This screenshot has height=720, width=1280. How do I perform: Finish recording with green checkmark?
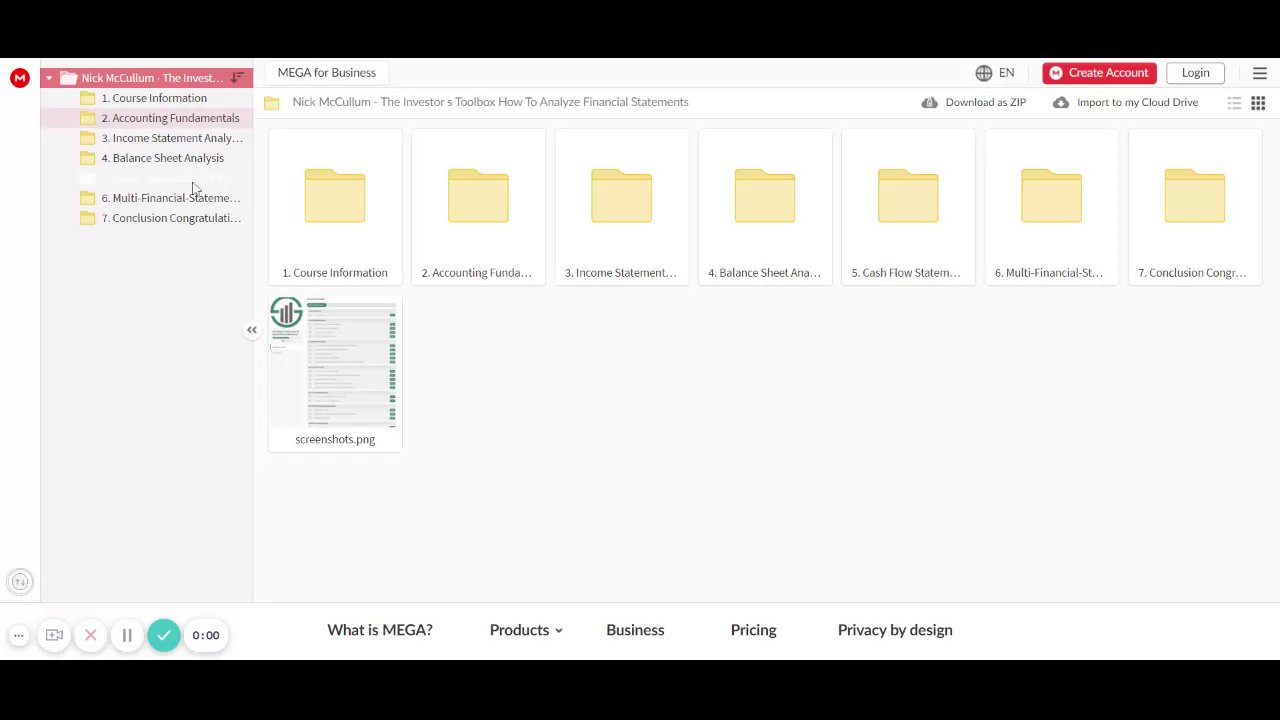(x=164, y=635)
